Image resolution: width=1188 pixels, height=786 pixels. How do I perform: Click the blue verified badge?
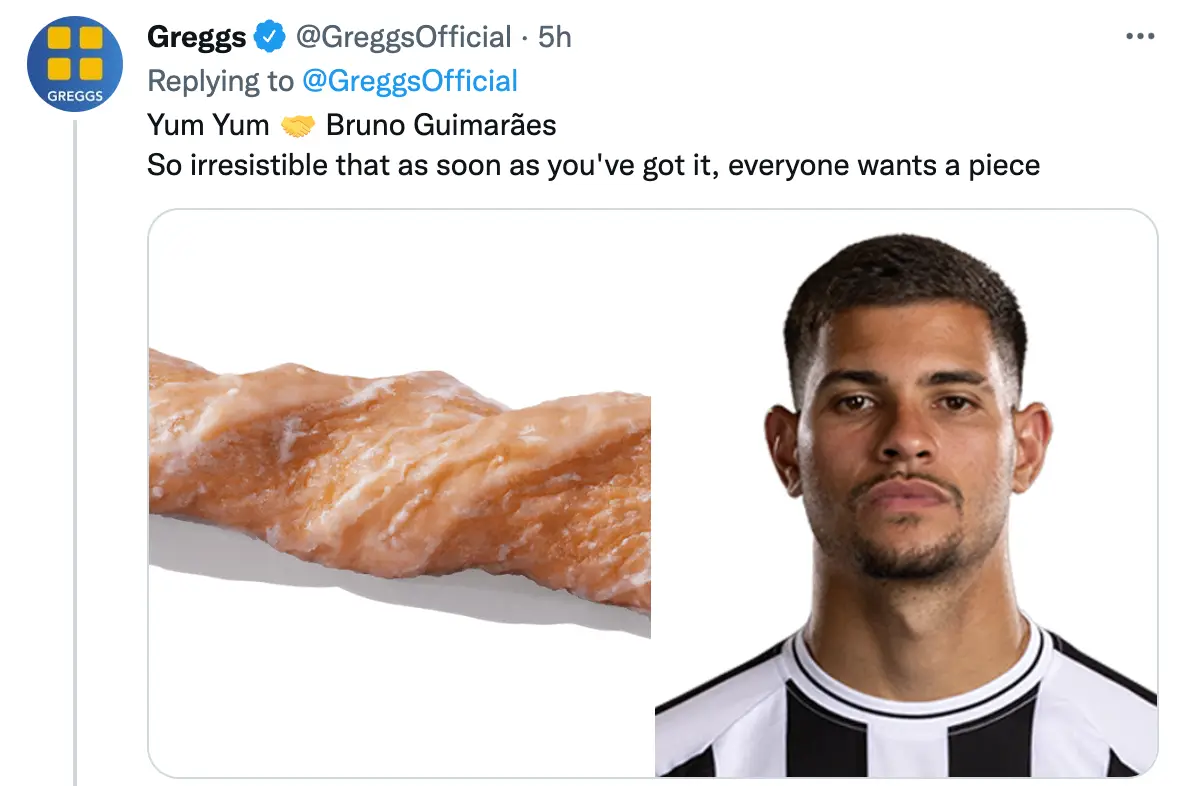tap(268, 38)
